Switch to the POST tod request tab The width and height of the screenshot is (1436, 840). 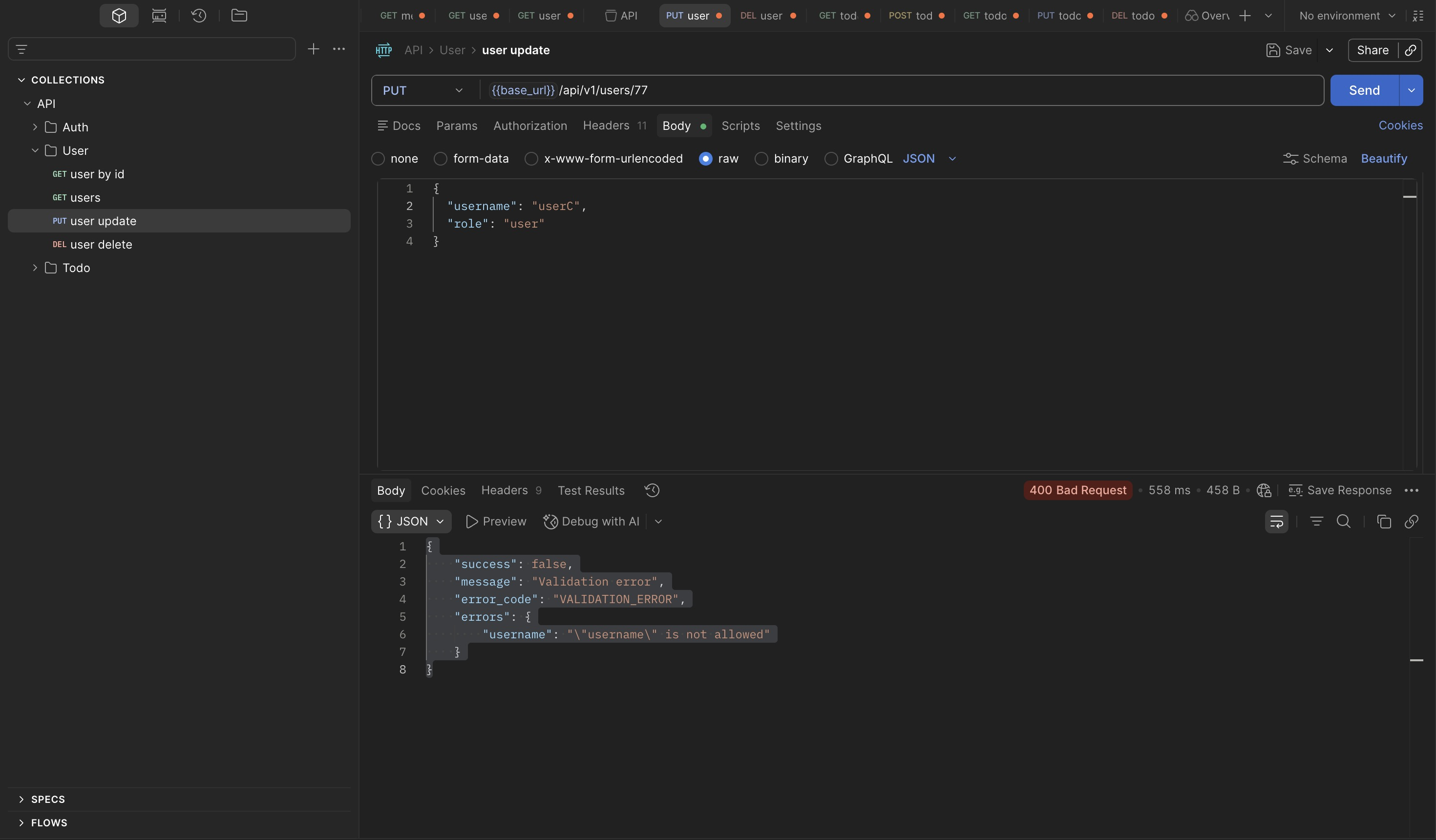tap(916, 16)
